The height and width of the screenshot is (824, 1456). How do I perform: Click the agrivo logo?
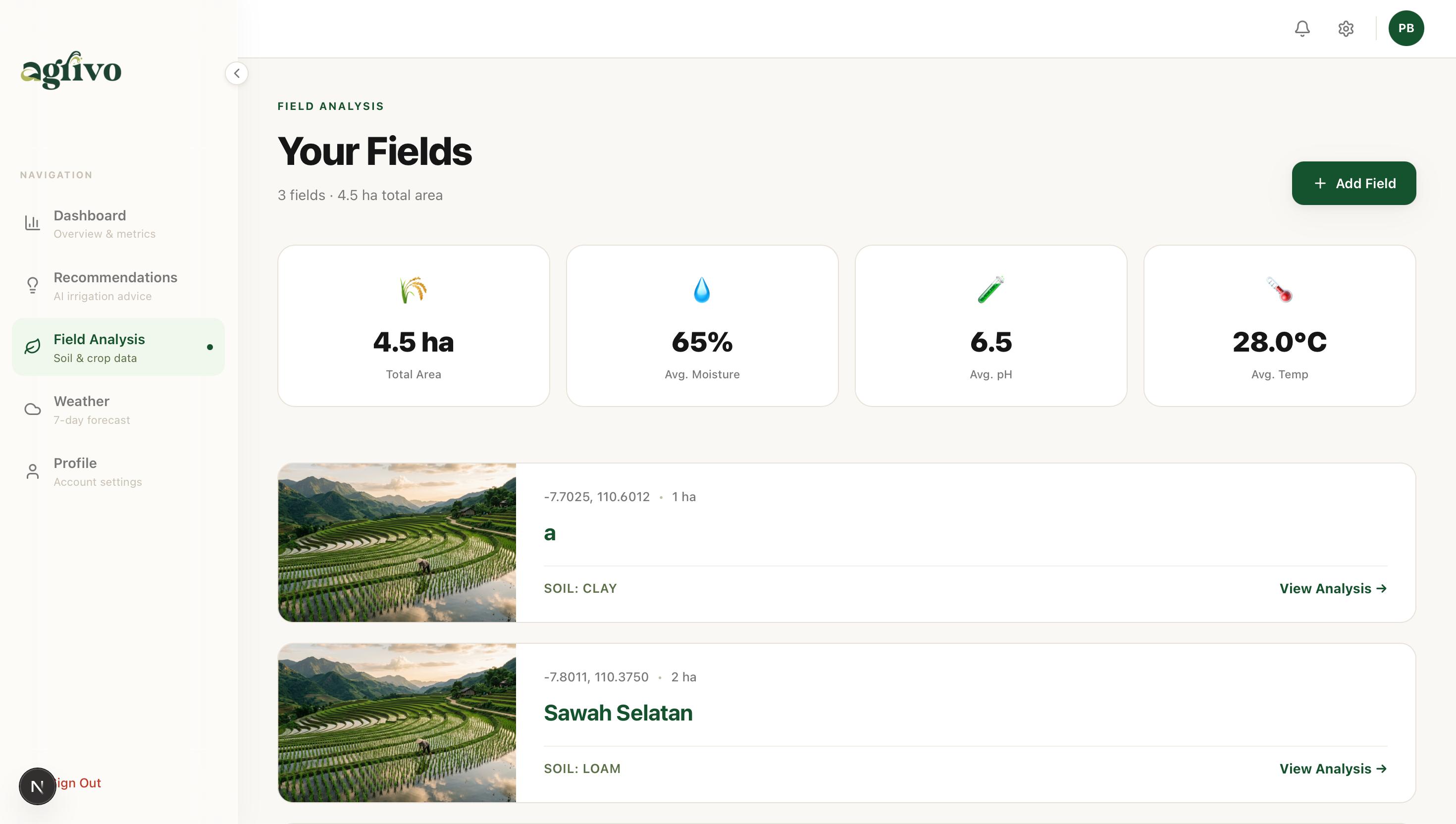coord(71,70)
